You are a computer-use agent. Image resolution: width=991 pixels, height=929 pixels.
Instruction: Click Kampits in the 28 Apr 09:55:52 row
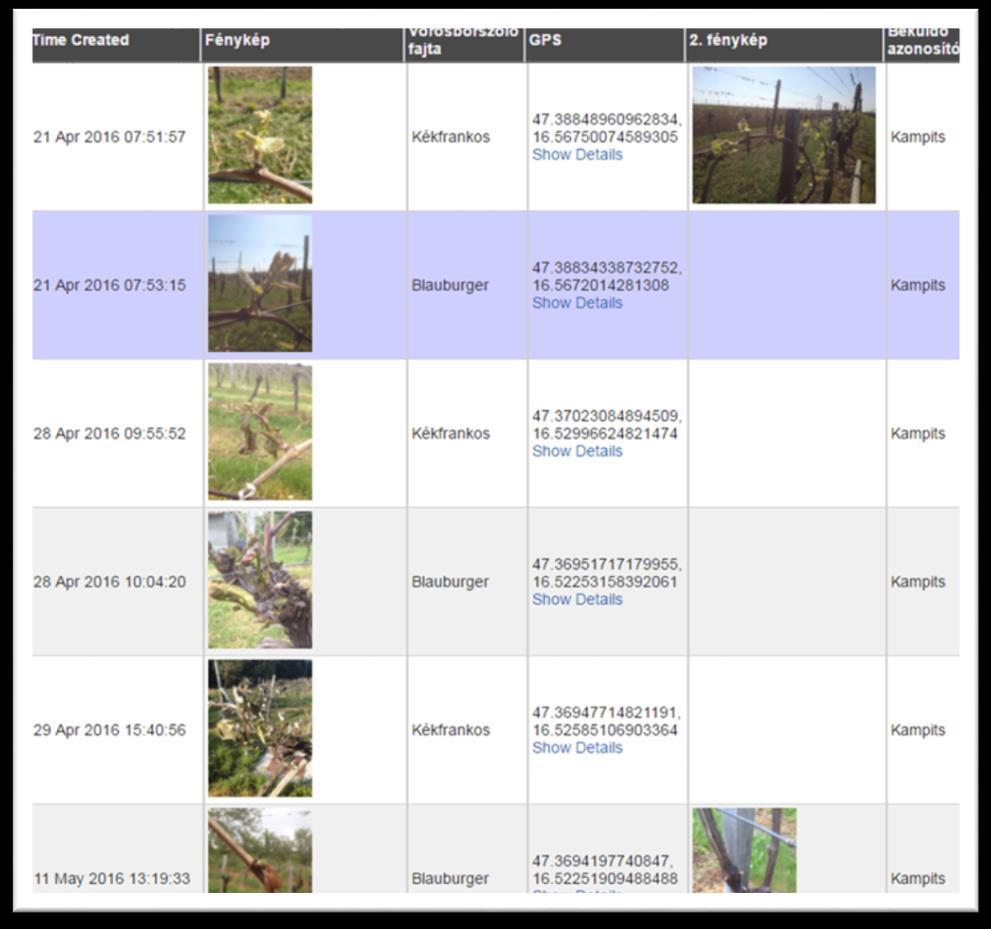918,434
